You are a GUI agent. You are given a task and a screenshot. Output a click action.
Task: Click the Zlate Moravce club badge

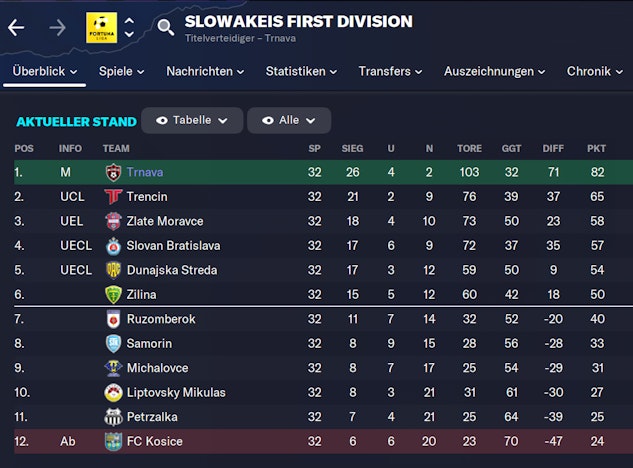click(x=113, y=221)
